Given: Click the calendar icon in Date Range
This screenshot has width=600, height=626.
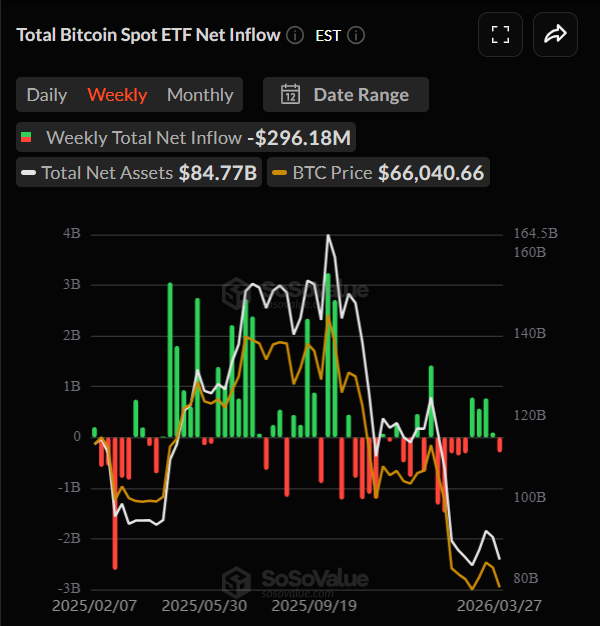Looking at the screenshot, I should [290, 95].
